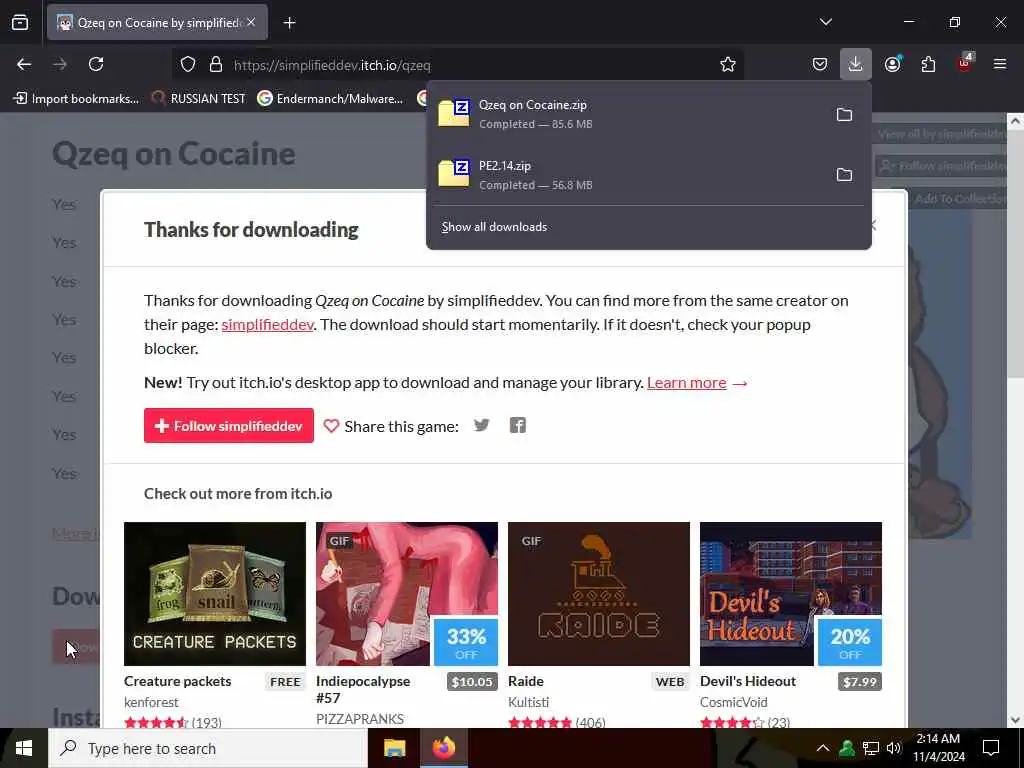Open CosmicVoid author link
The width and height of the screenshot is (1024, 768).
click(x=733, y=702)
